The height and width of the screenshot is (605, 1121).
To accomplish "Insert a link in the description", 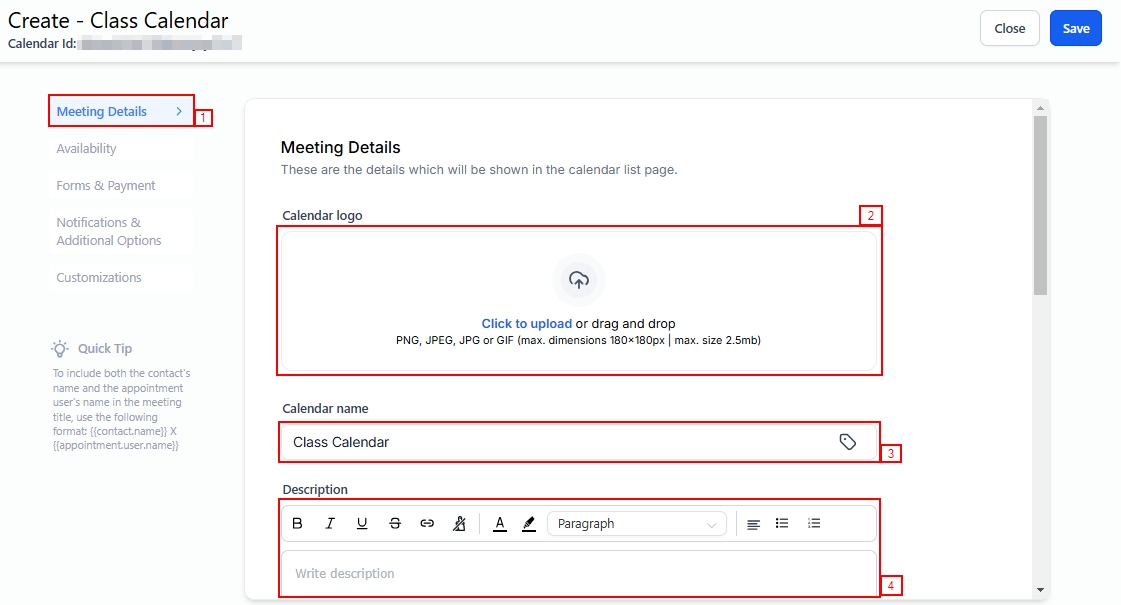I will 427,524.
